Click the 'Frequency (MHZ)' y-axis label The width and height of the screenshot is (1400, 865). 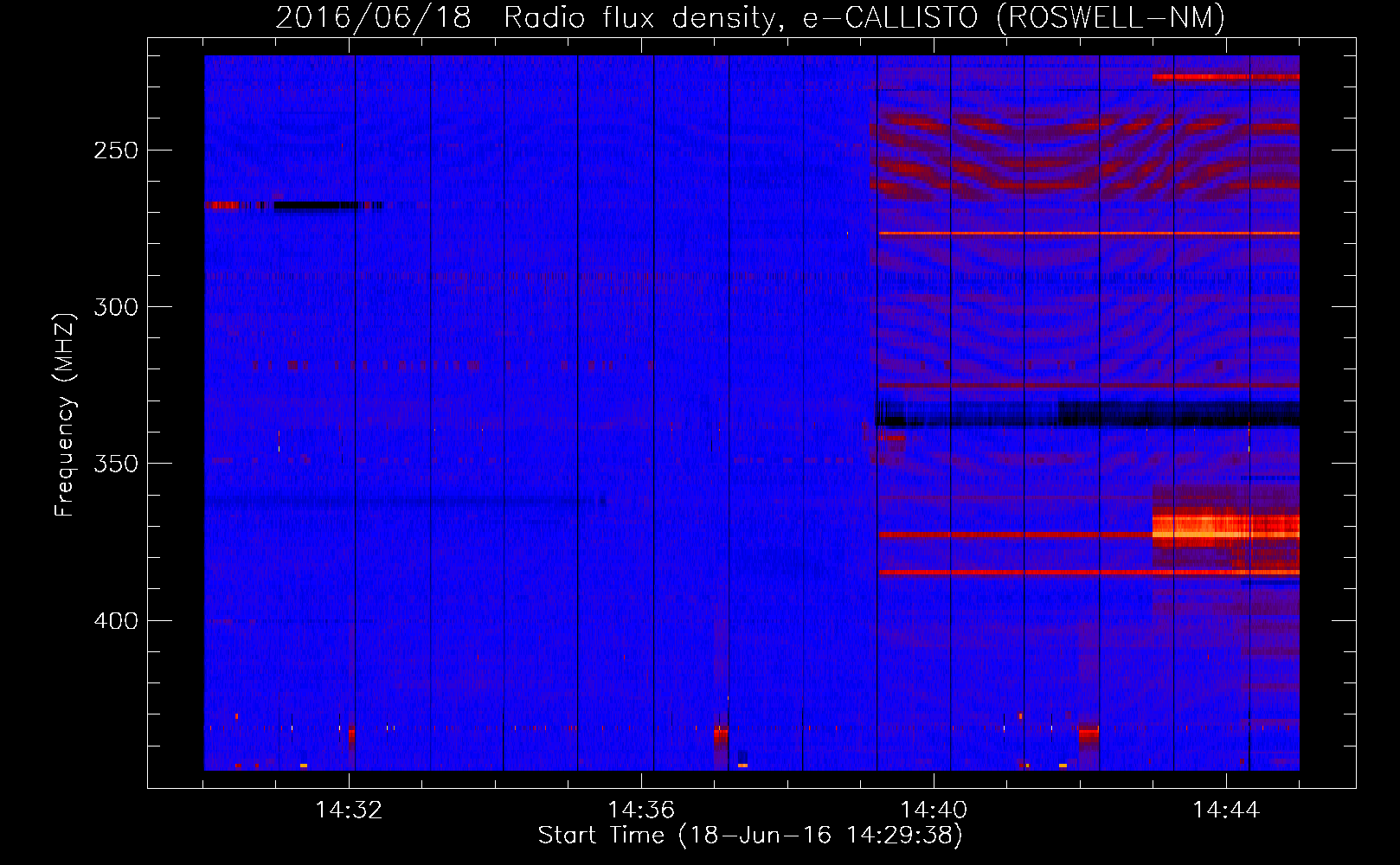(65, 415)
